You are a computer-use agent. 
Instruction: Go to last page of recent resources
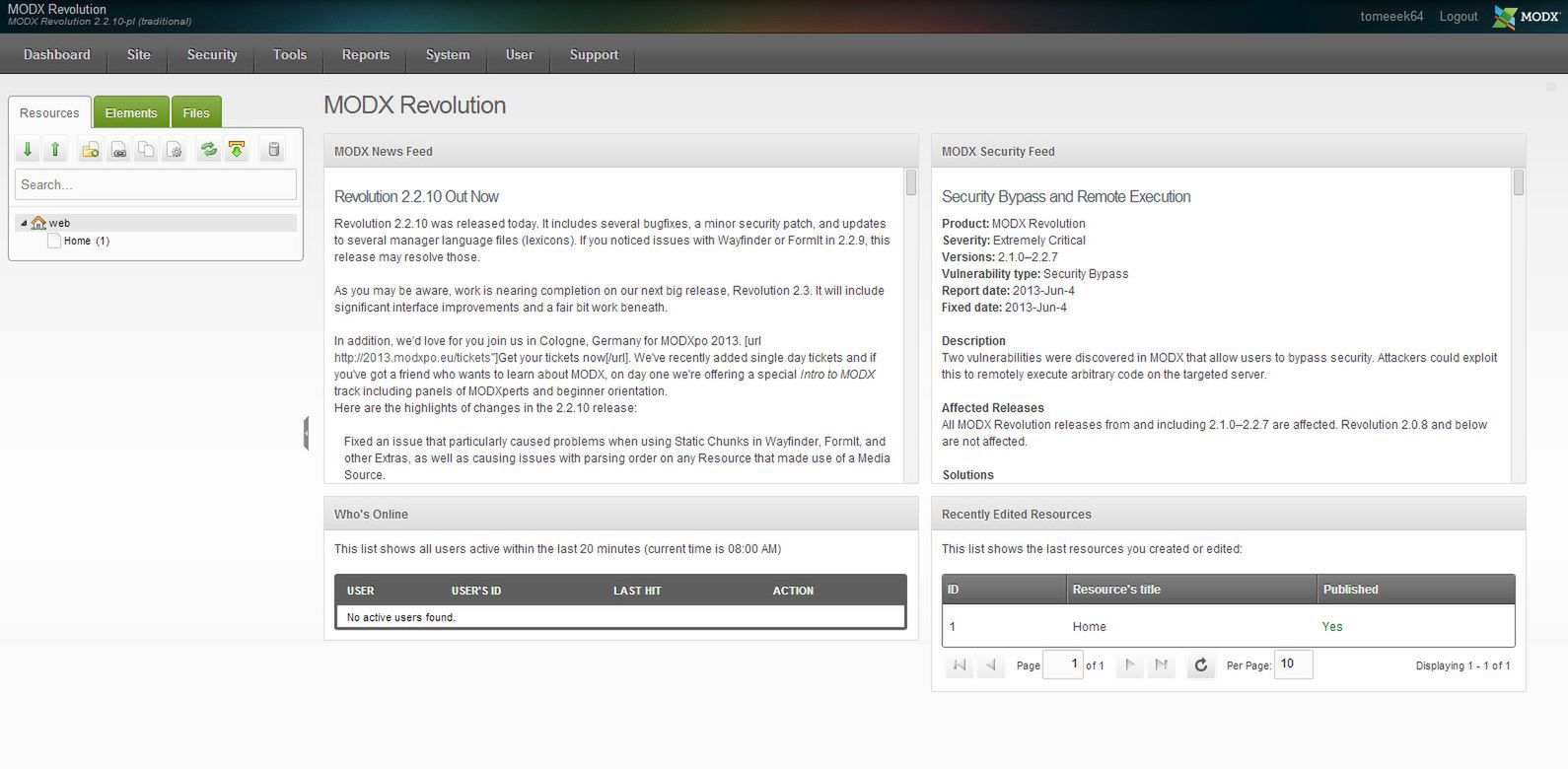pos(1162,665)
